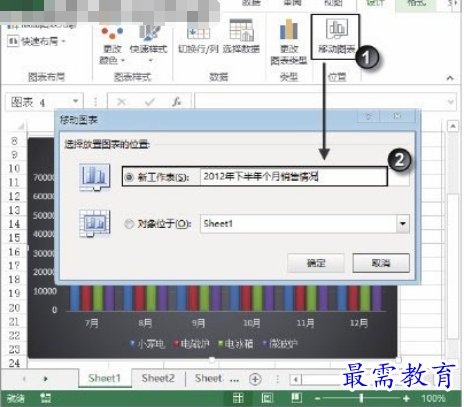Open the Format (格式) ribbon tab

417,3
